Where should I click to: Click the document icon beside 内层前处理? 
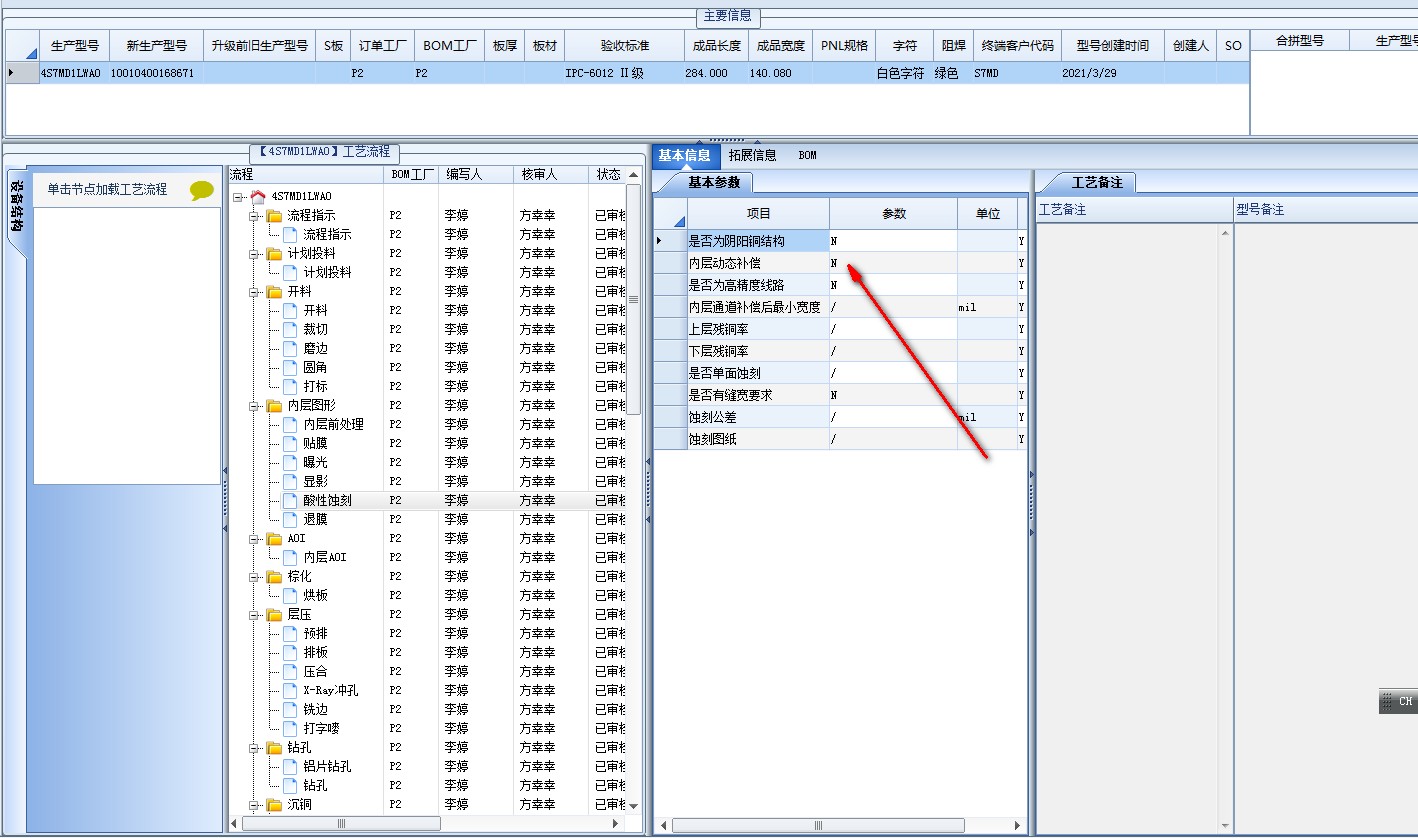pos(290,424)
